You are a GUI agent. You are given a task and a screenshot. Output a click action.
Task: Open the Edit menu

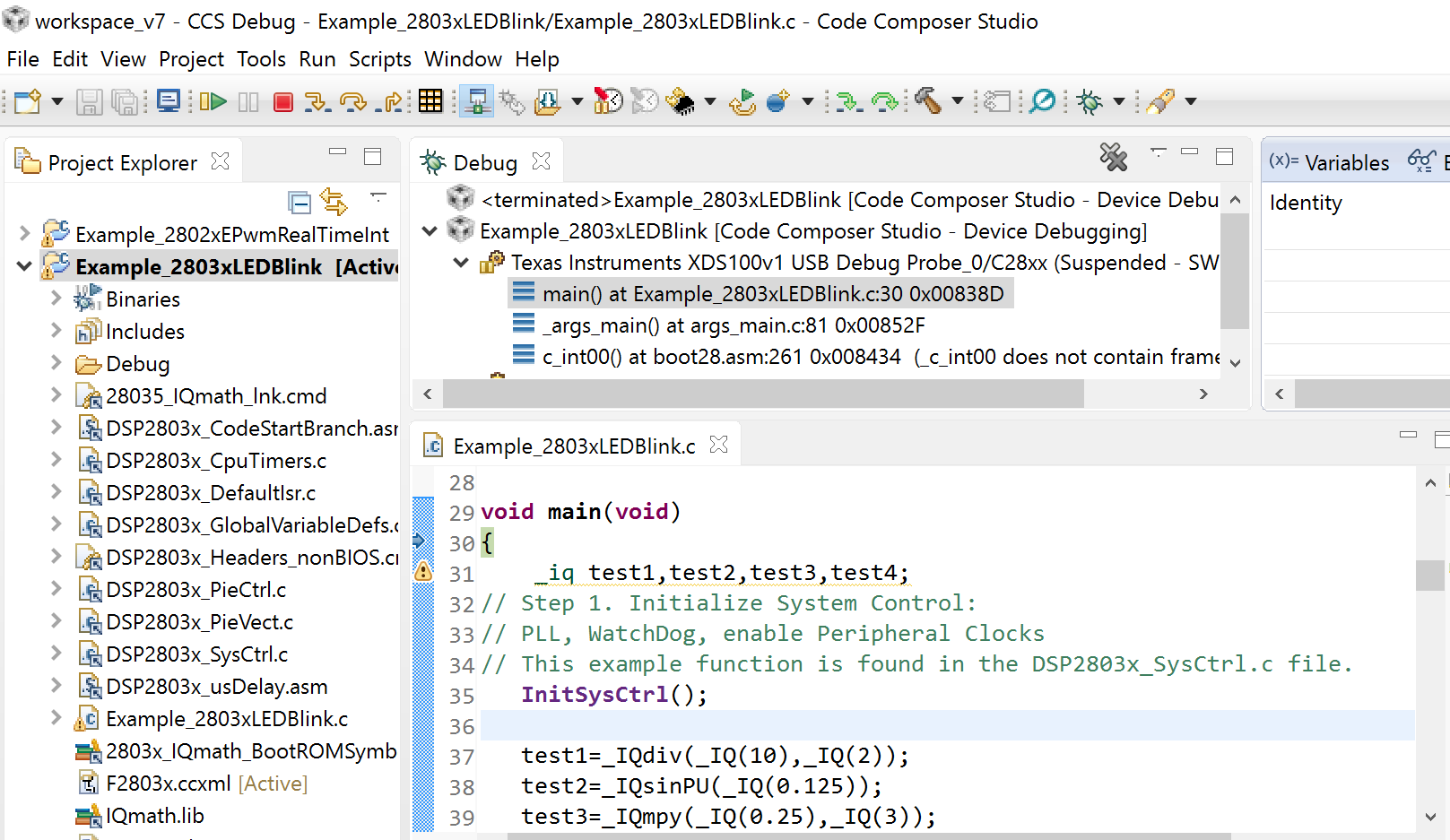(70, 59)
